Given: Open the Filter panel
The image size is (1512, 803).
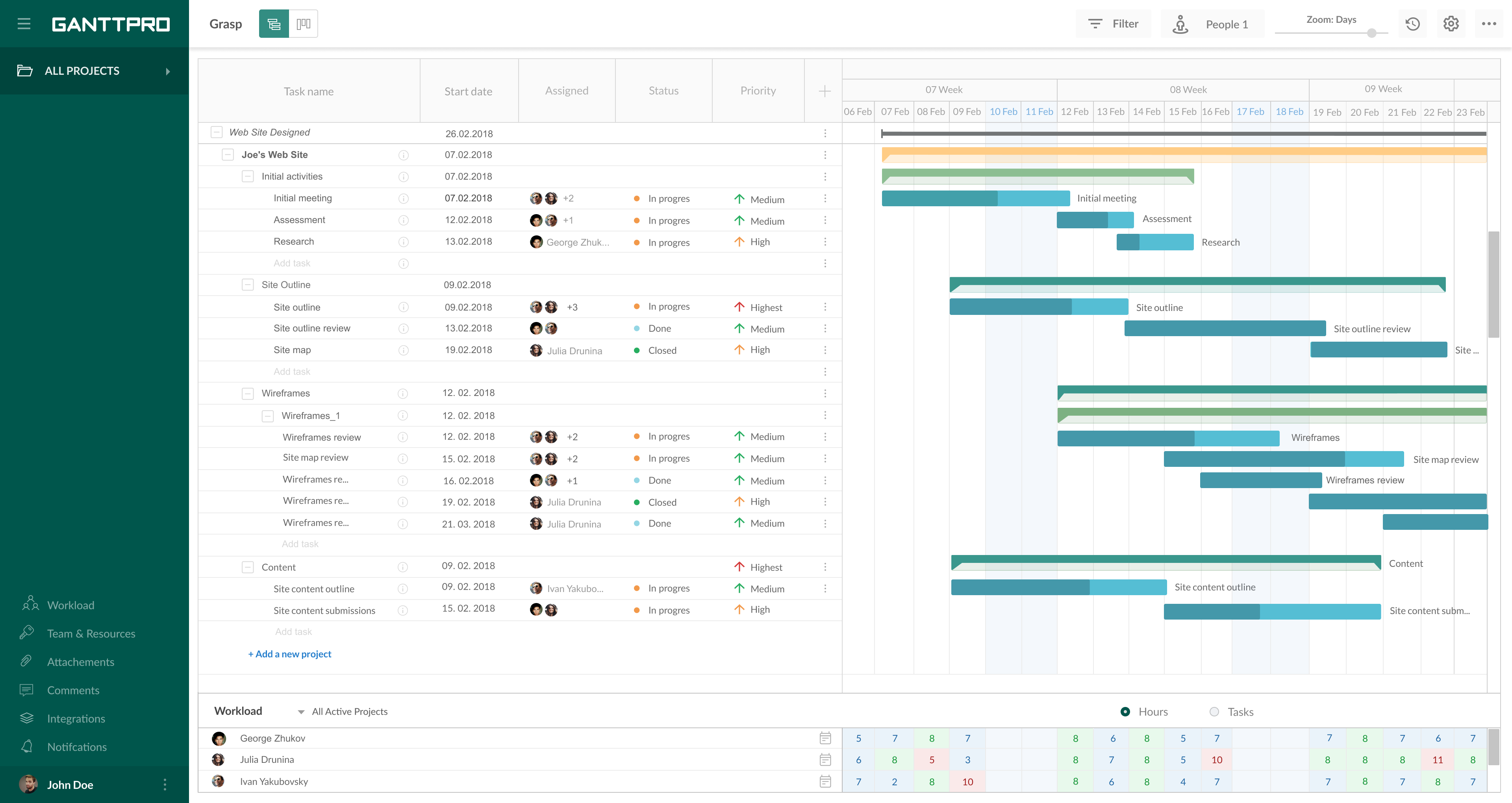Looking at the screenshot, I should point(1114,22).
